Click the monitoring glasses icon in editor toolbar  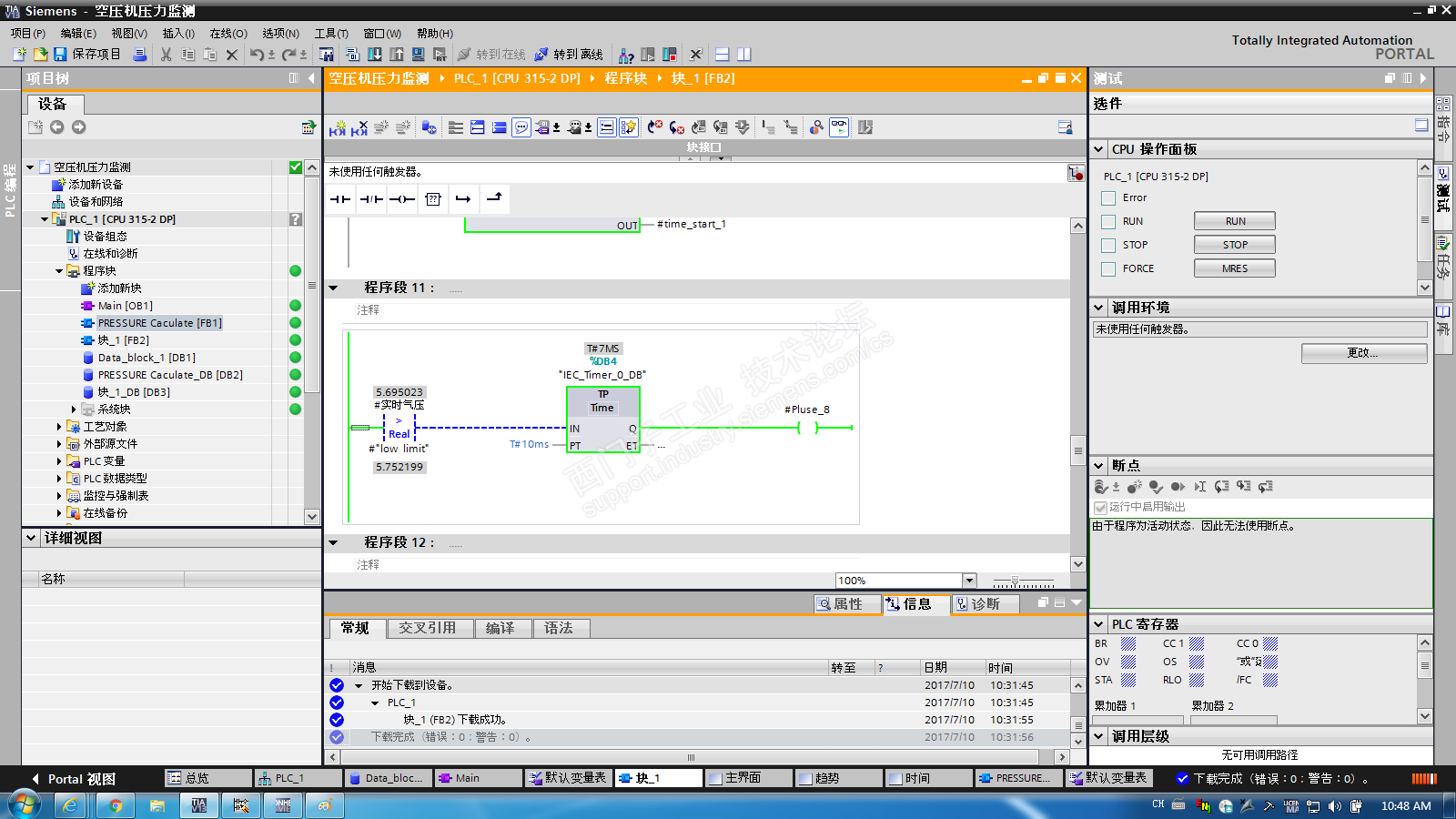click(839, 128)
